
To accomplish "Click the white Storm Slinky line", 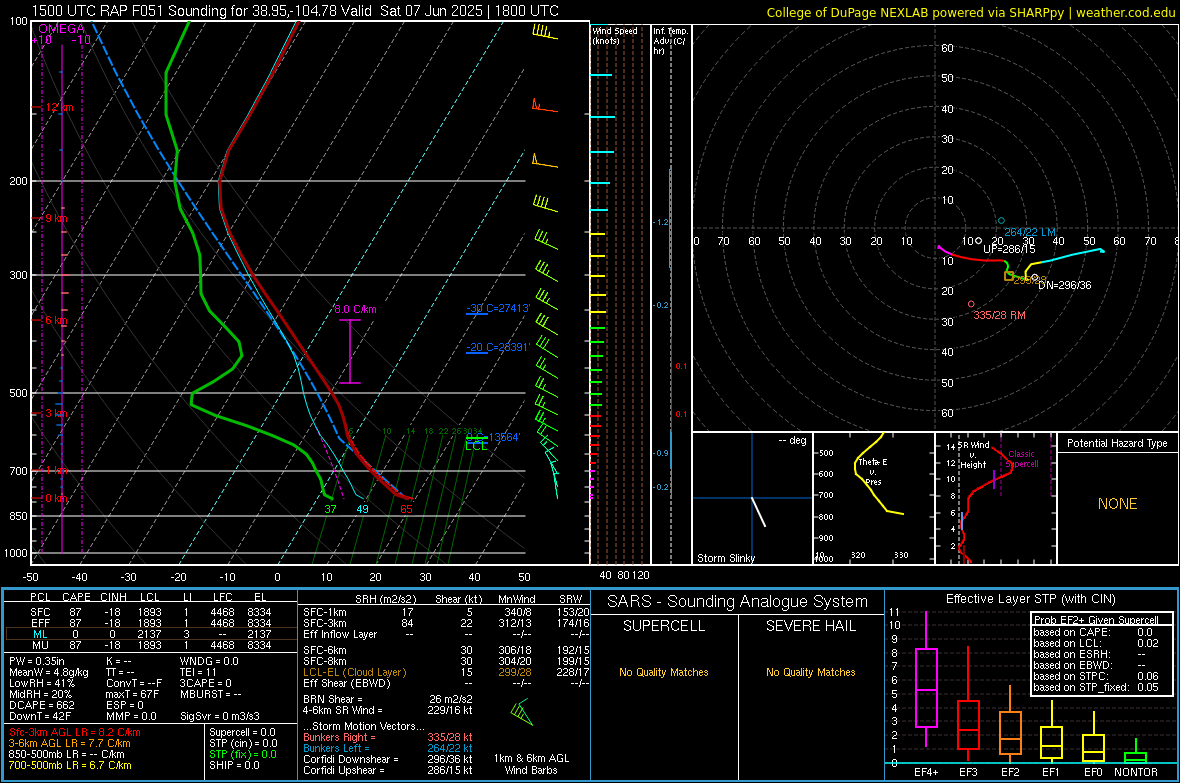I will point(759,512).
